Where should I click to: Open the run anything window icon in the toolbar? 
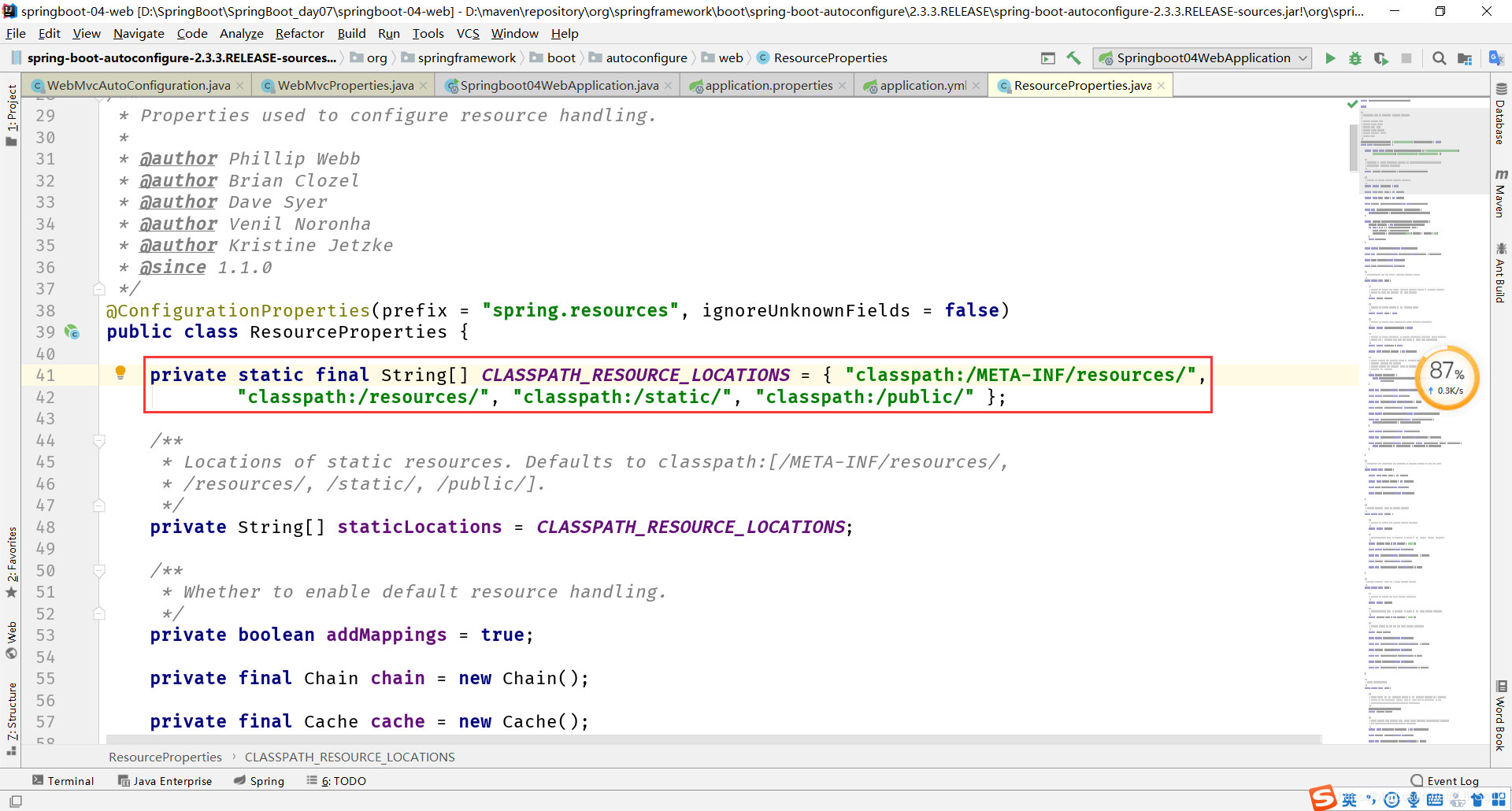[1048, 58]
